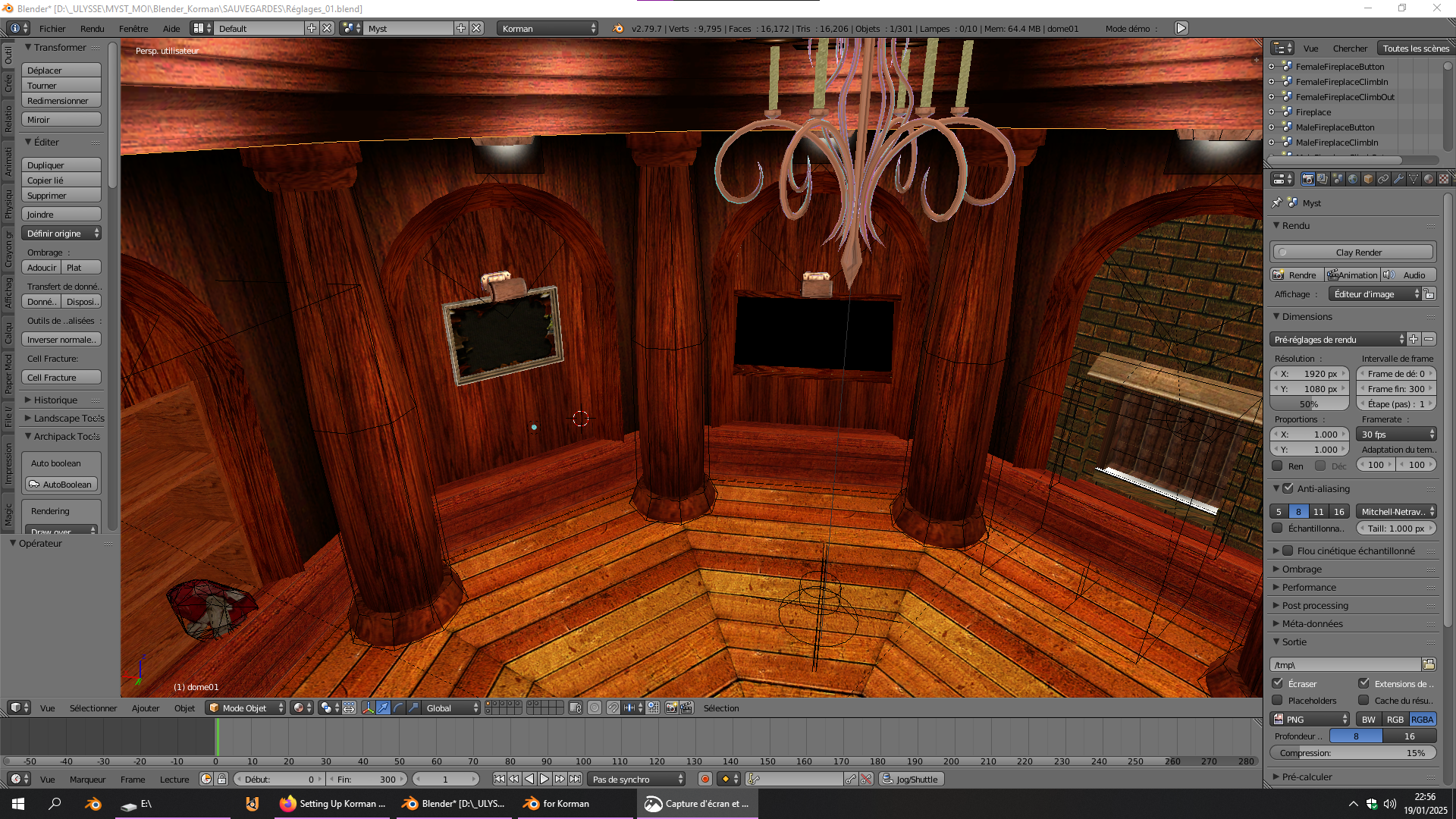1456x819 pixels.
Task: Enable the Ren border checkbox
Action: click(x=1277, y=466)
